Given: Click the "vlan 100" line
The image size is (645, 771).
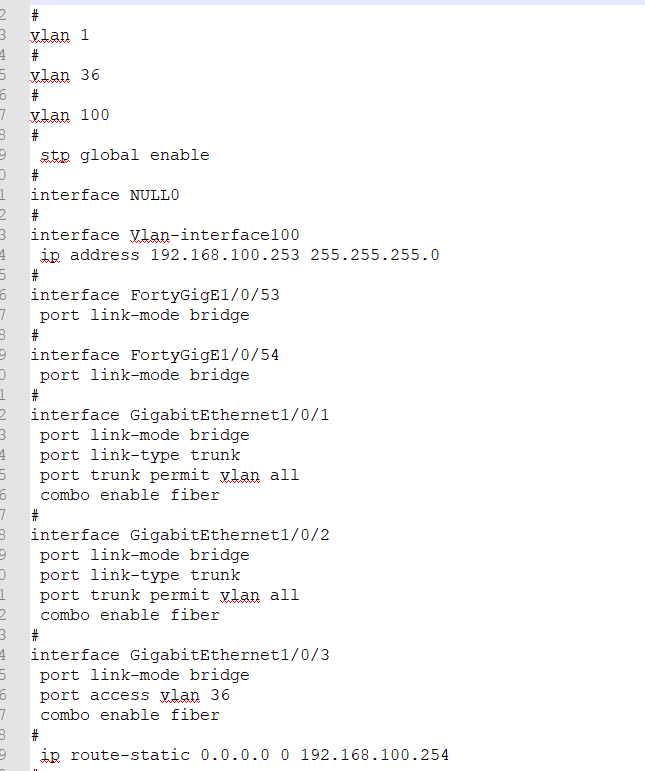Looking at the screenshot, I should click(x=70, y=115).
